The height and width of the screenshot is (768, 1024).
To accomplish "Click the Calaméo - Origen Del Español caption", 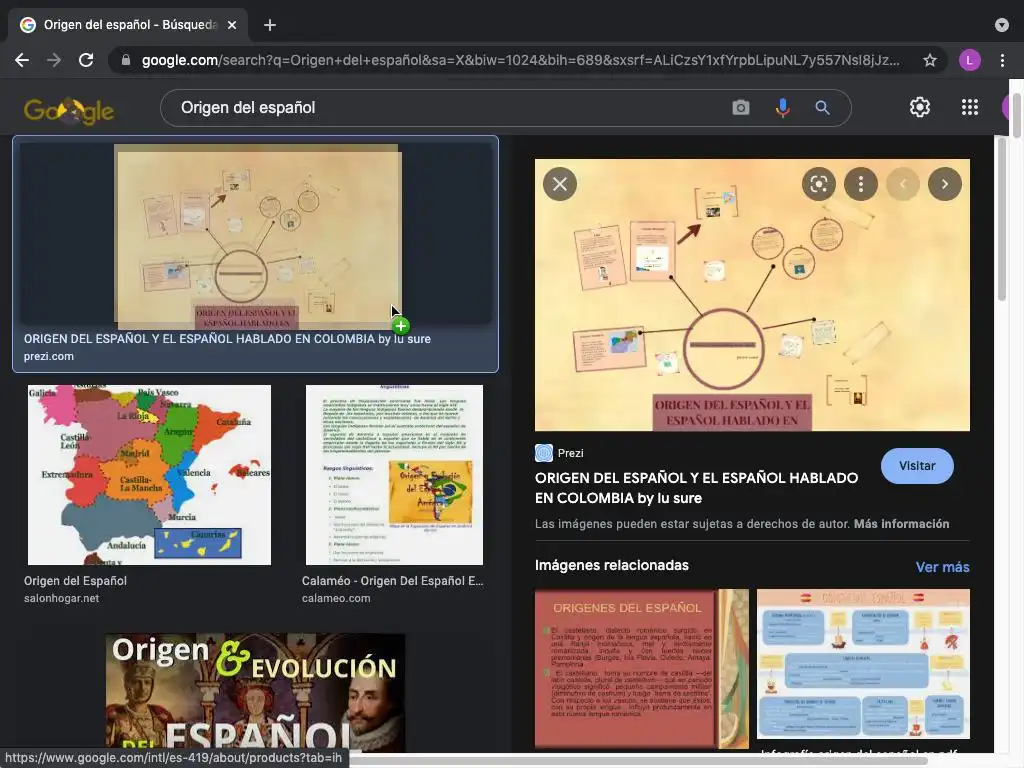I will [x=392, y=581].
